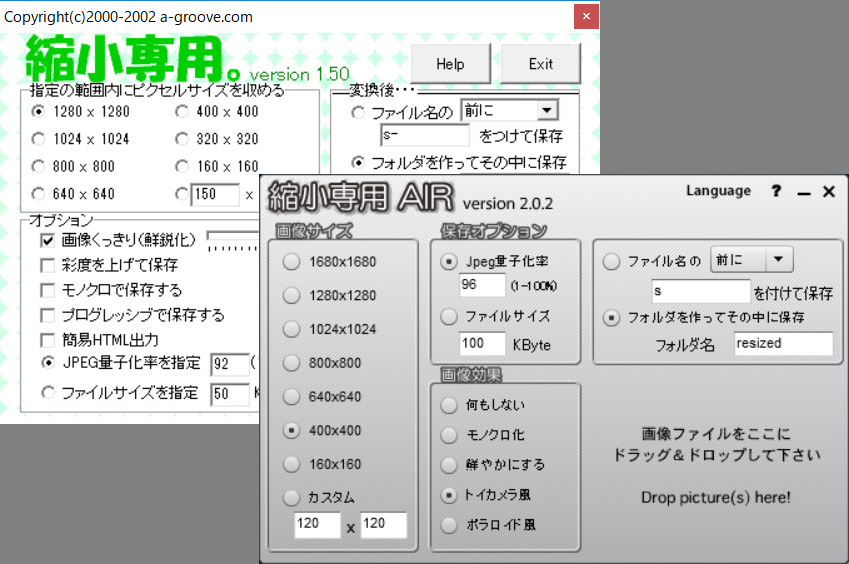Select JPEG量子化率を指定 radio

(x=48, y=363)
